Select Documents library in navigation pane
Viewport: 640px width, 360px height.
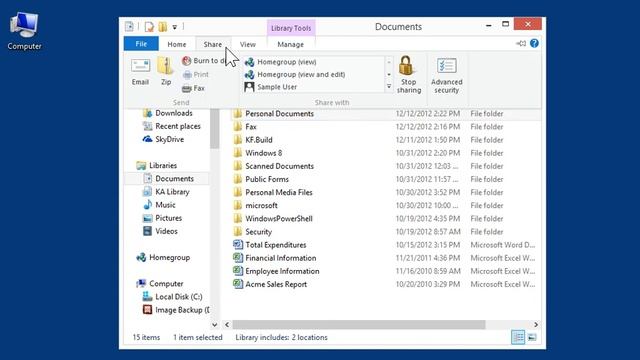point(168,178)
